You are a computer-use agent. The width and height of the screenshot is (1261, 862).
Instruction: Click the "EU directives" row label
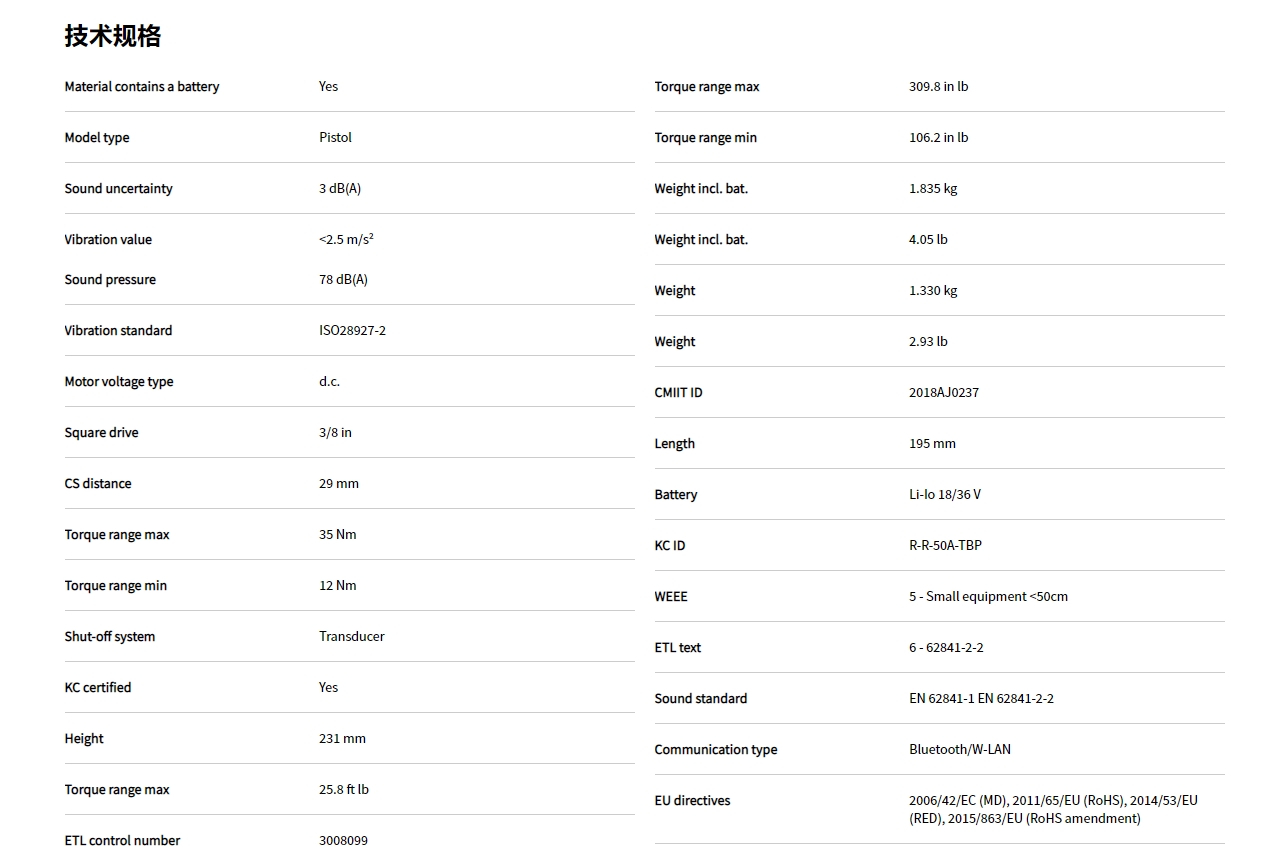(x=692, y=801)
